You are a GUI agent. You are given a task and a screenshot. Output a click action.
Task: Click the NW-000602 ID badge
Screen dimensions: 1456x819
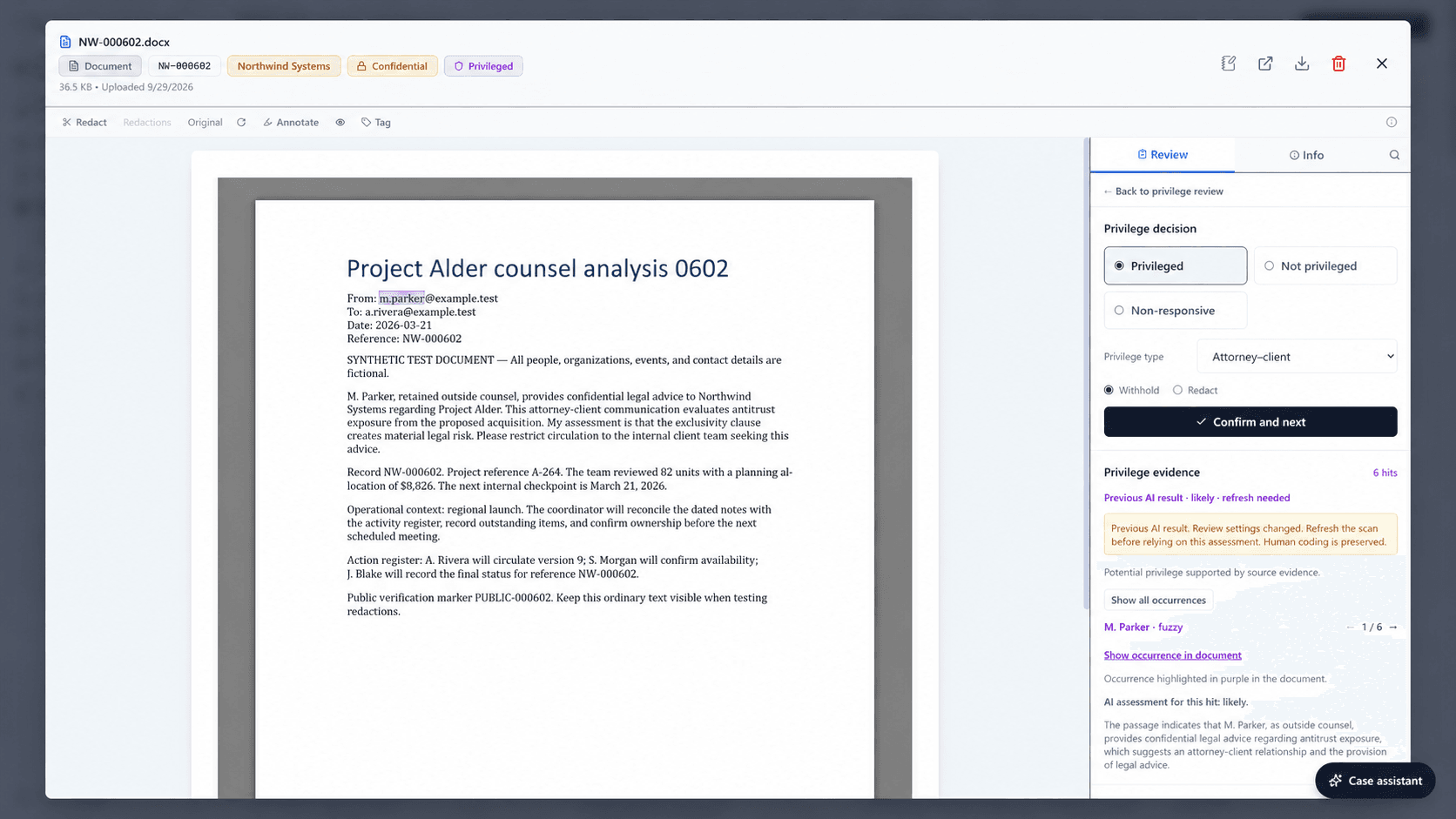[184, 66]
